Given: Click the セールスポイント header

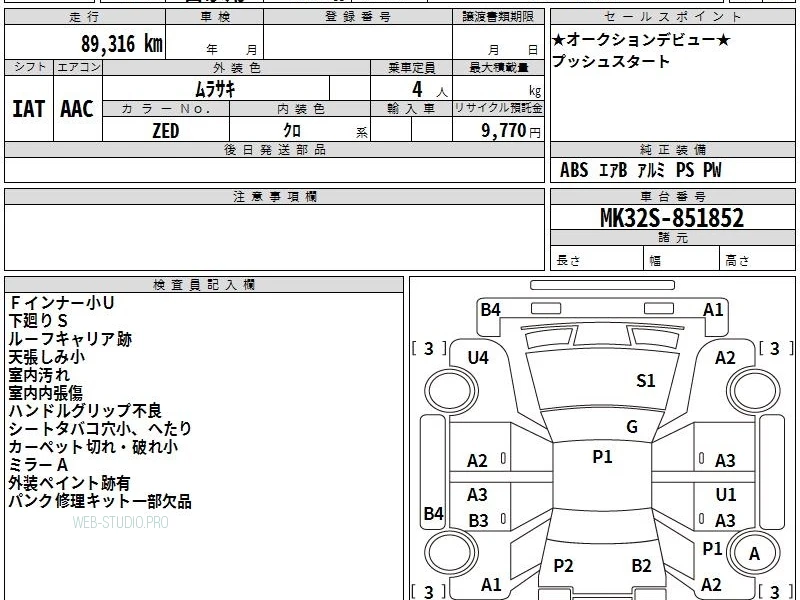Looking at the screenshot, I should pyautogui.click(x=672, y=17).
